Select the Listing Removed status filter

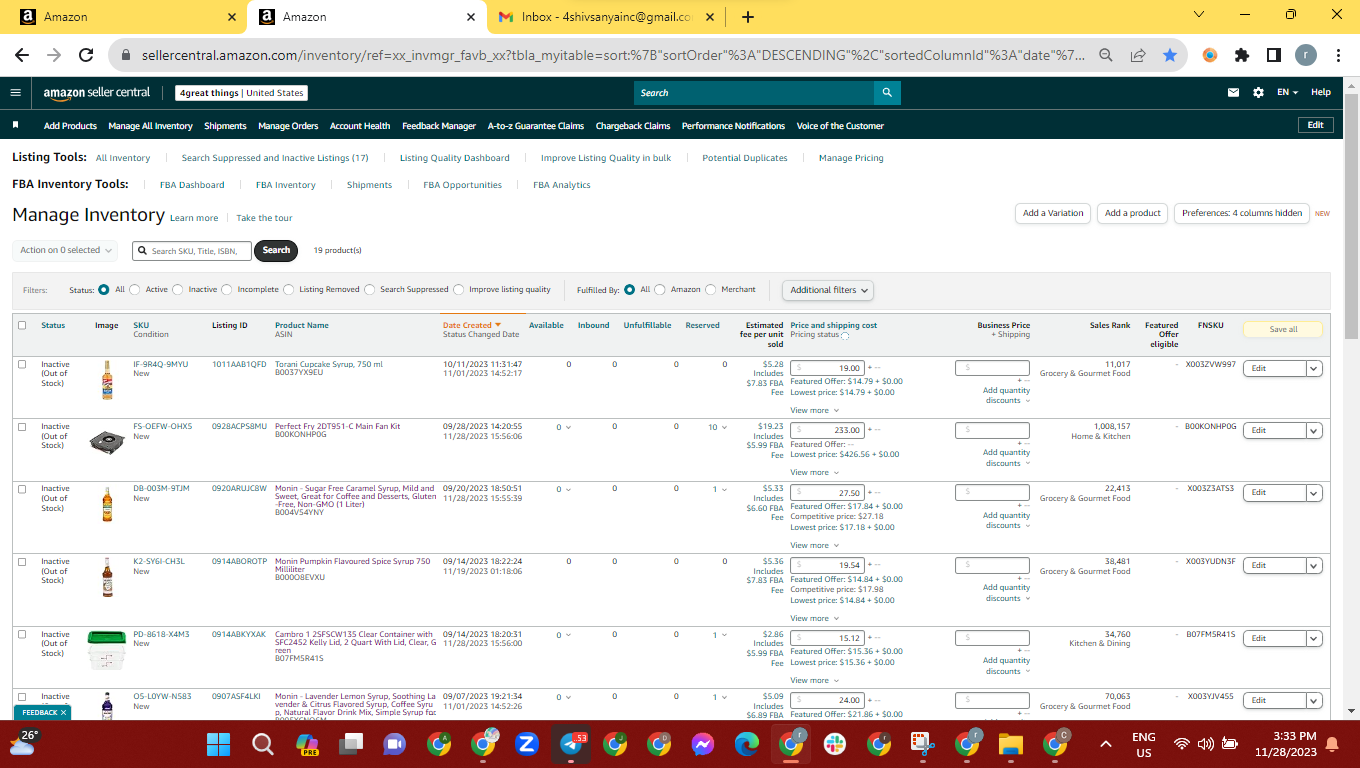[x=289, y=290]
